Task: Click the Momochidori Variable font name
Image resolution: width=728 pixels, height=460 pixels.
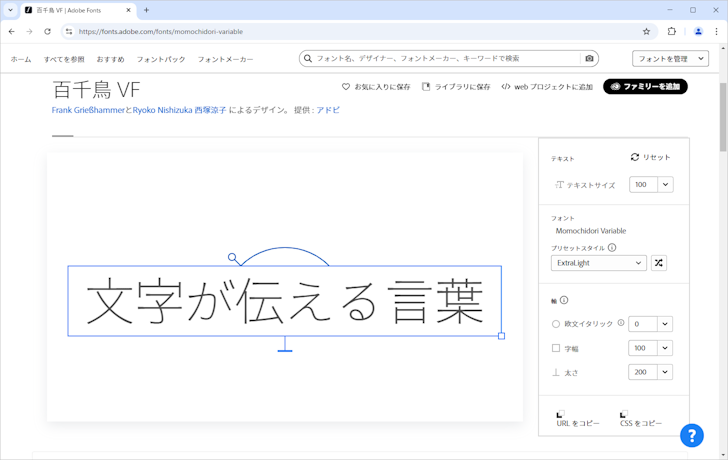Action: pos(591,231)
